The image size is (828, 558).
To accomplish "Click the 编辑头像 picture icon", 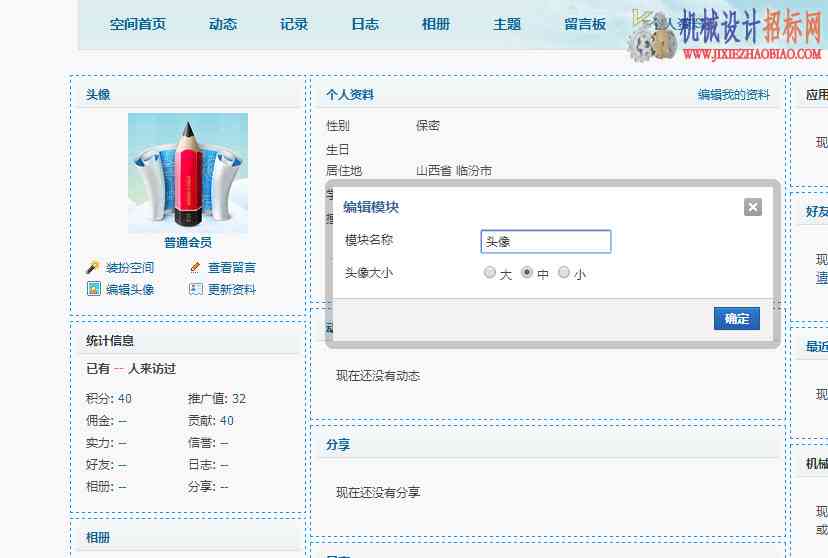I will pos(93,289).
